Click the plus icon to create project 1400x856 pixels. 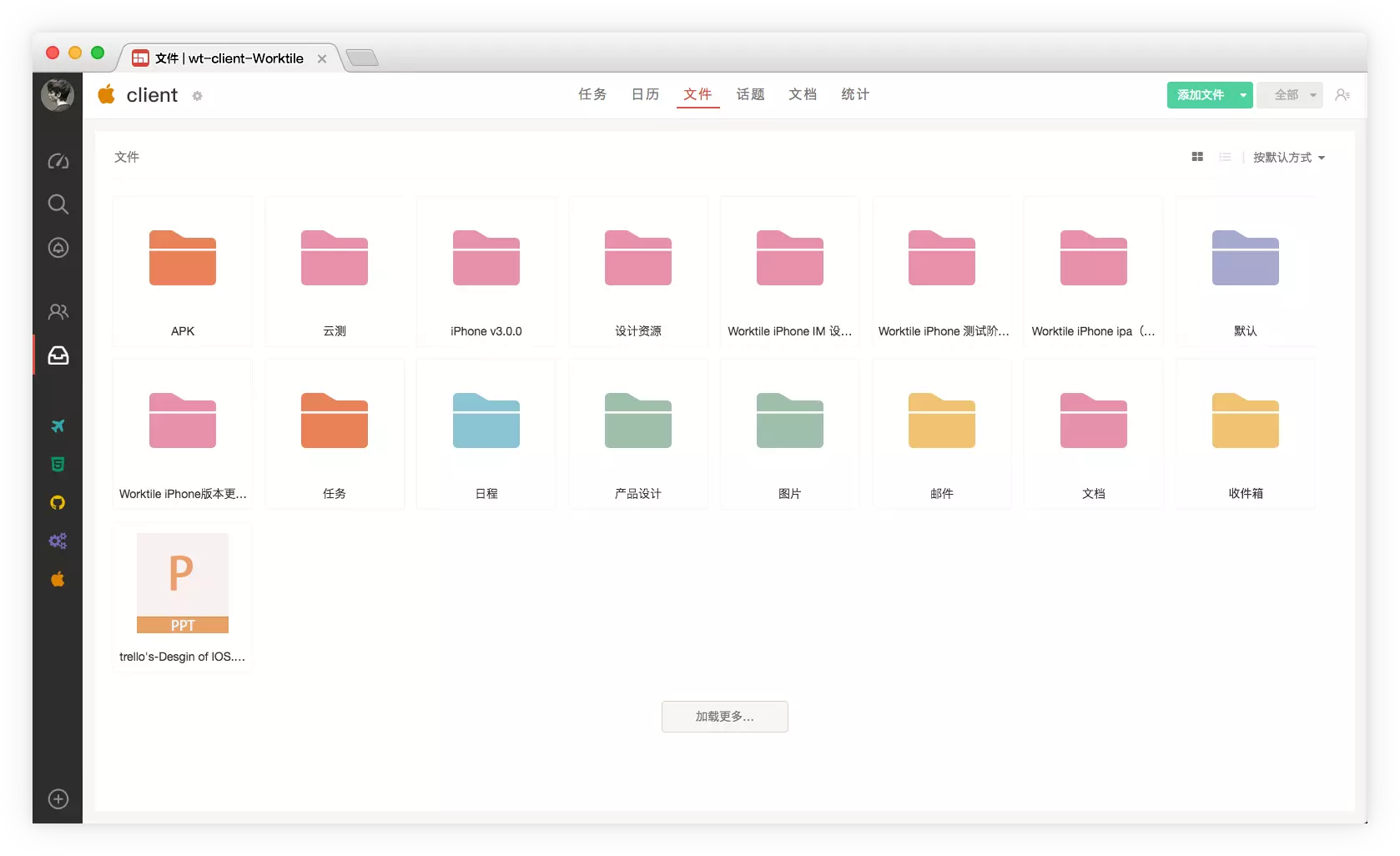(58, 799)
